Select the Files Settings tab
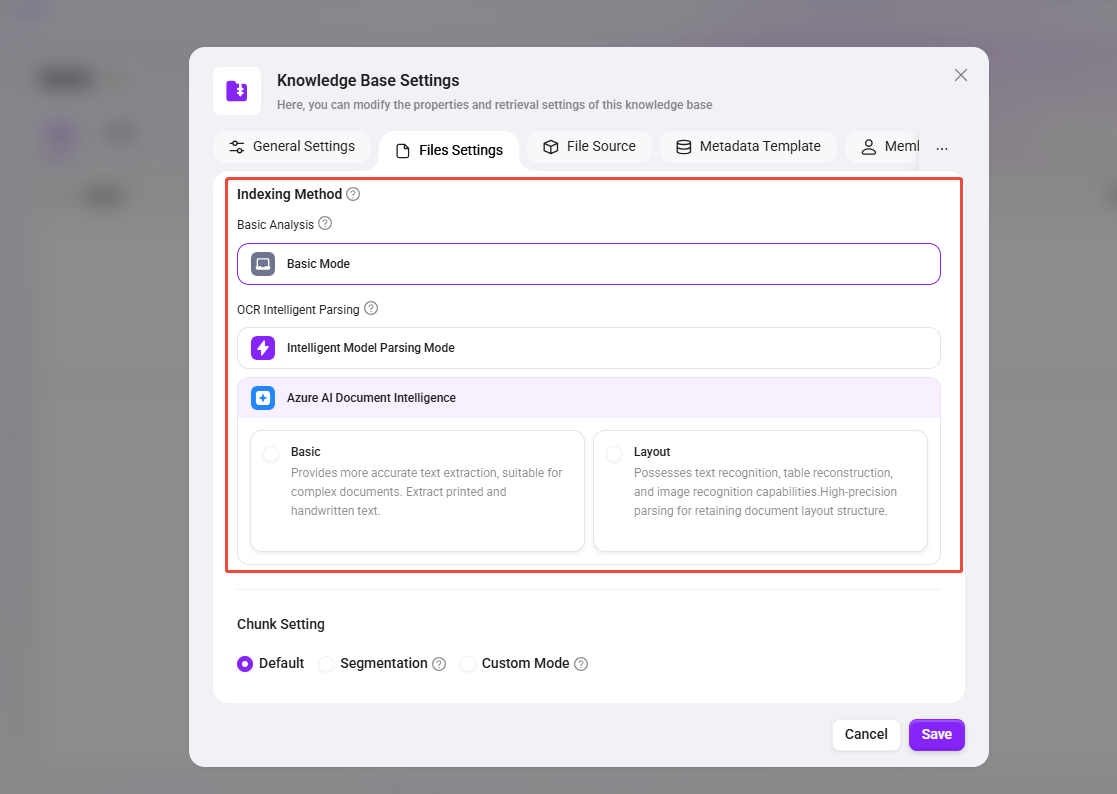Viewport: 1117px width, 794px height. click(450, 150)
